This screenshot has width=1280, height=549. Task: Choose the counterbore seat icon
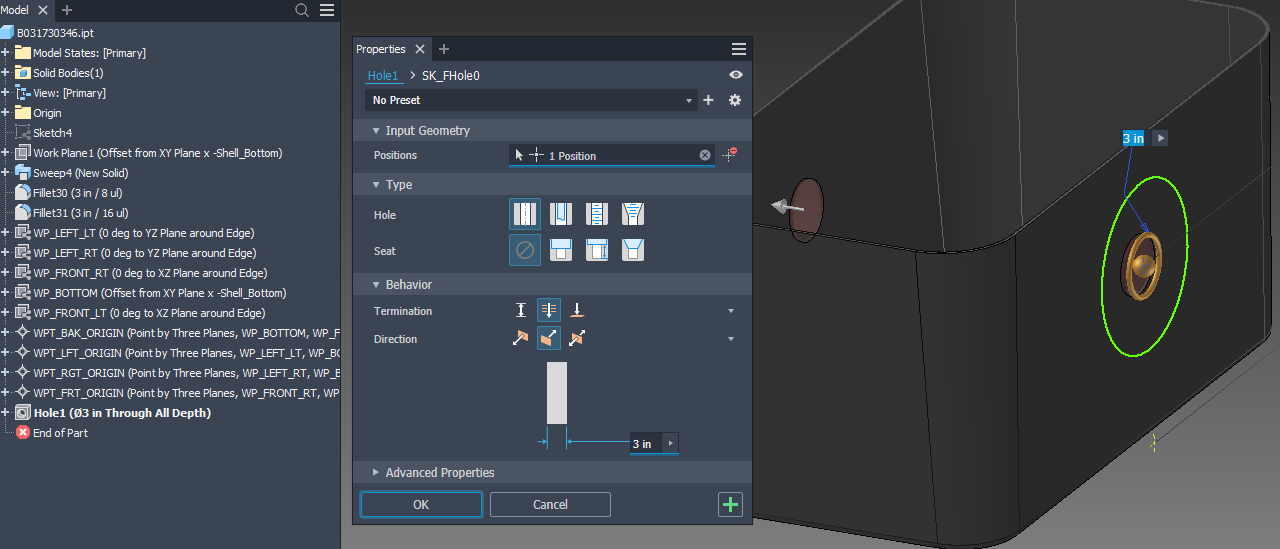pos(561,250)
